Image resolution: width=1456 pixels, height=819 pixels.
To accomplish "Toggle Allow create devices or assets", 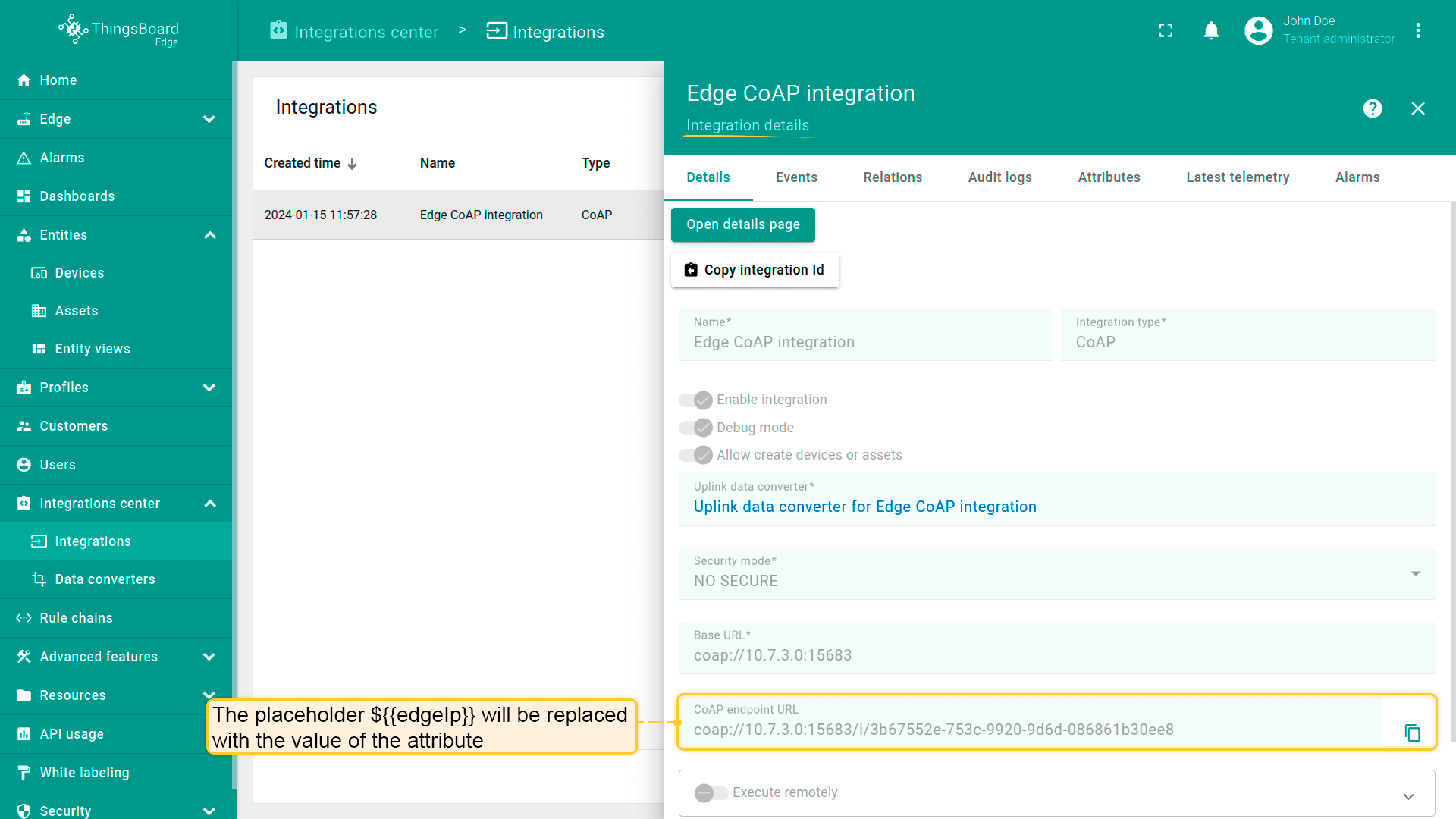I will pos(695,455).
